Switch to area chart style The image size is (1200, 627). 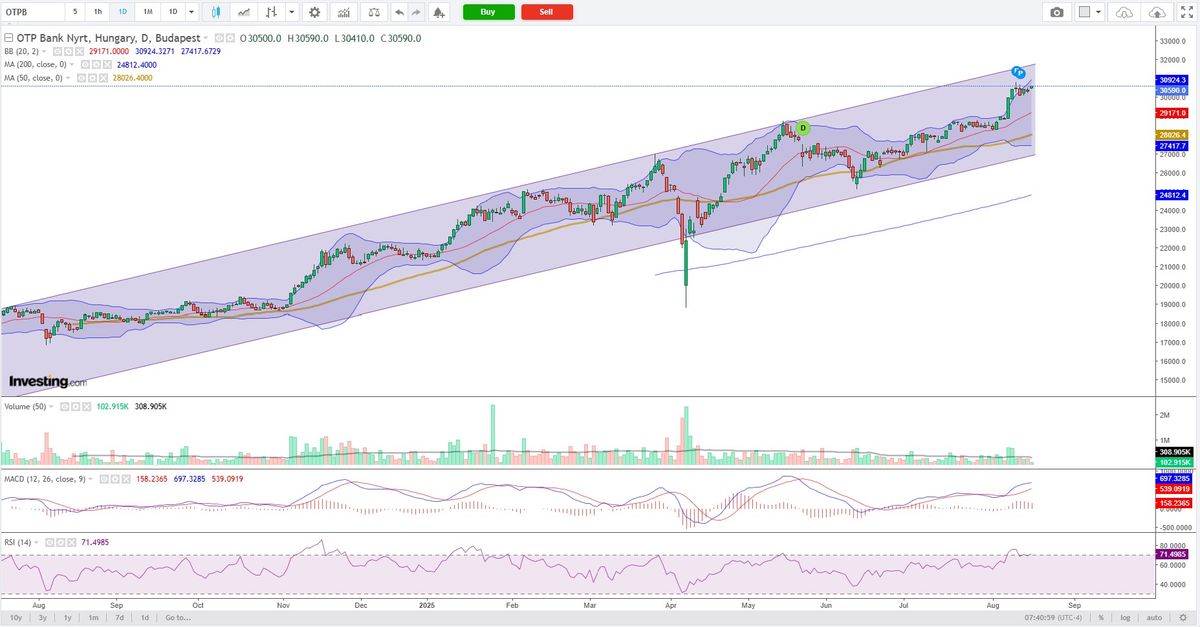pyautogui.click(x=242, y=12)
